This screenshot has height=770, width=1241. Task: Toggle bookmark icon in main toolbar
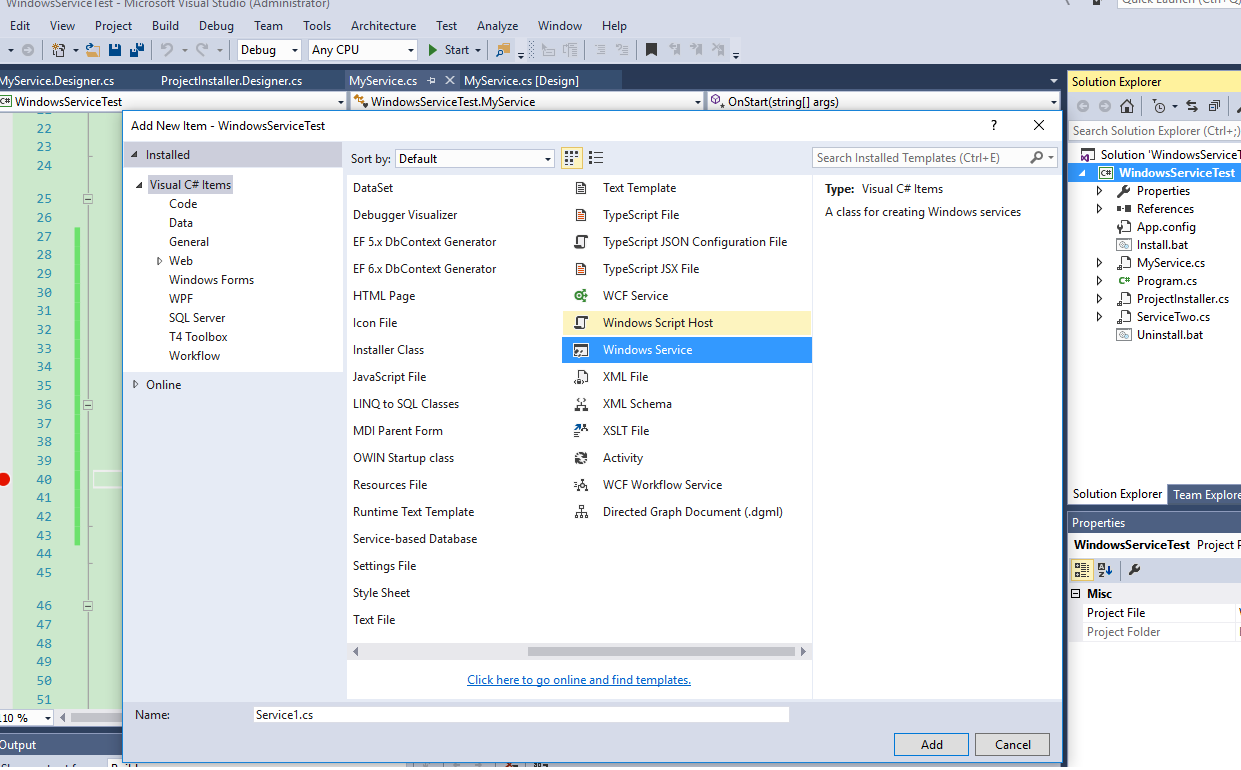pyautogui.click(x=652, y=50)
